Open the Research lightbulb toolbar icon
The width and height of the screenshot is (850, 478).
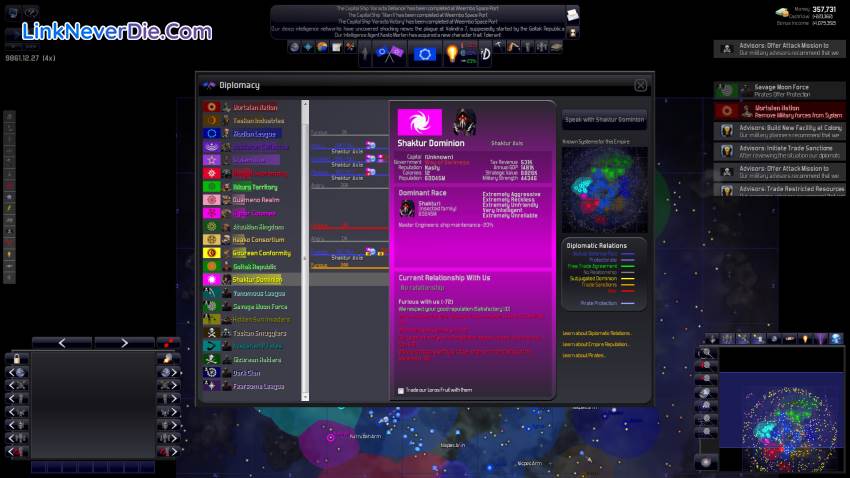click(x=452, y=53)
